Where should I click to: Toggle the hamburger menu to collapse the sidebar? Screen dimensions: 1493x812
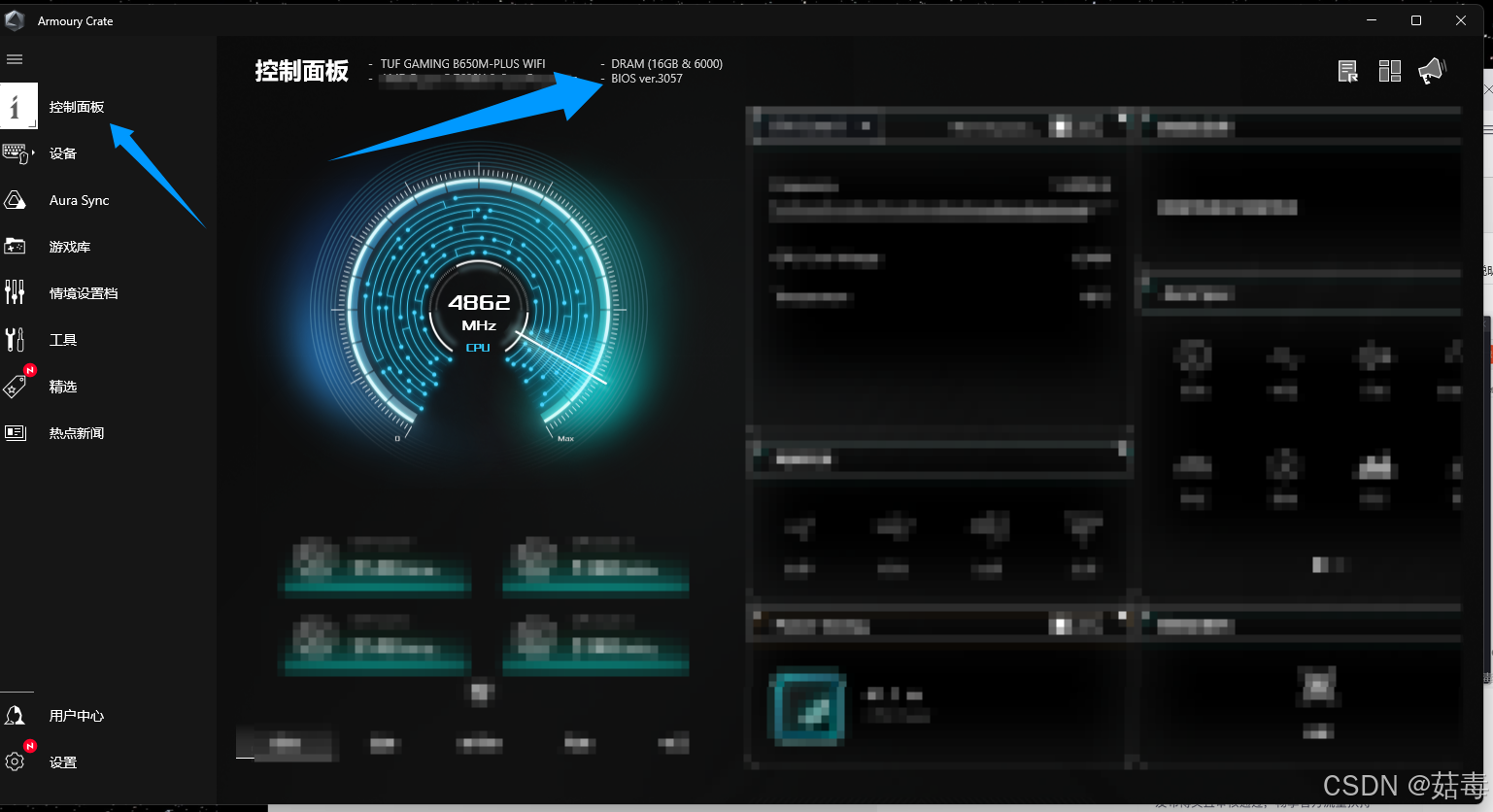click(15, 59)
